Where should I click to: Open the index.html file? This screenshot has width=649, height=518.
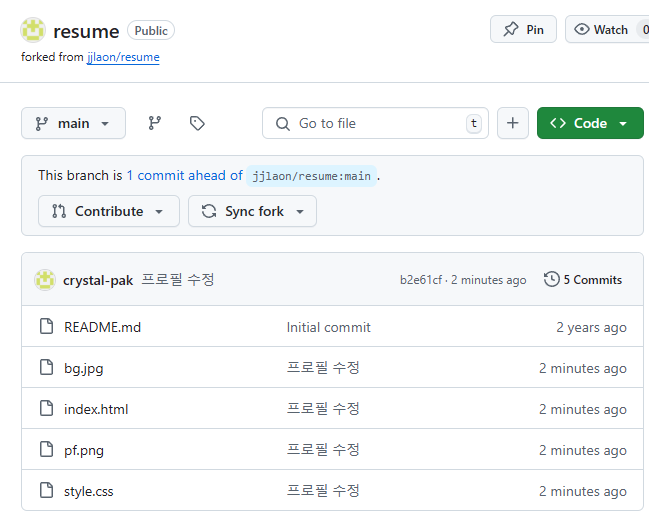point(96,409)
